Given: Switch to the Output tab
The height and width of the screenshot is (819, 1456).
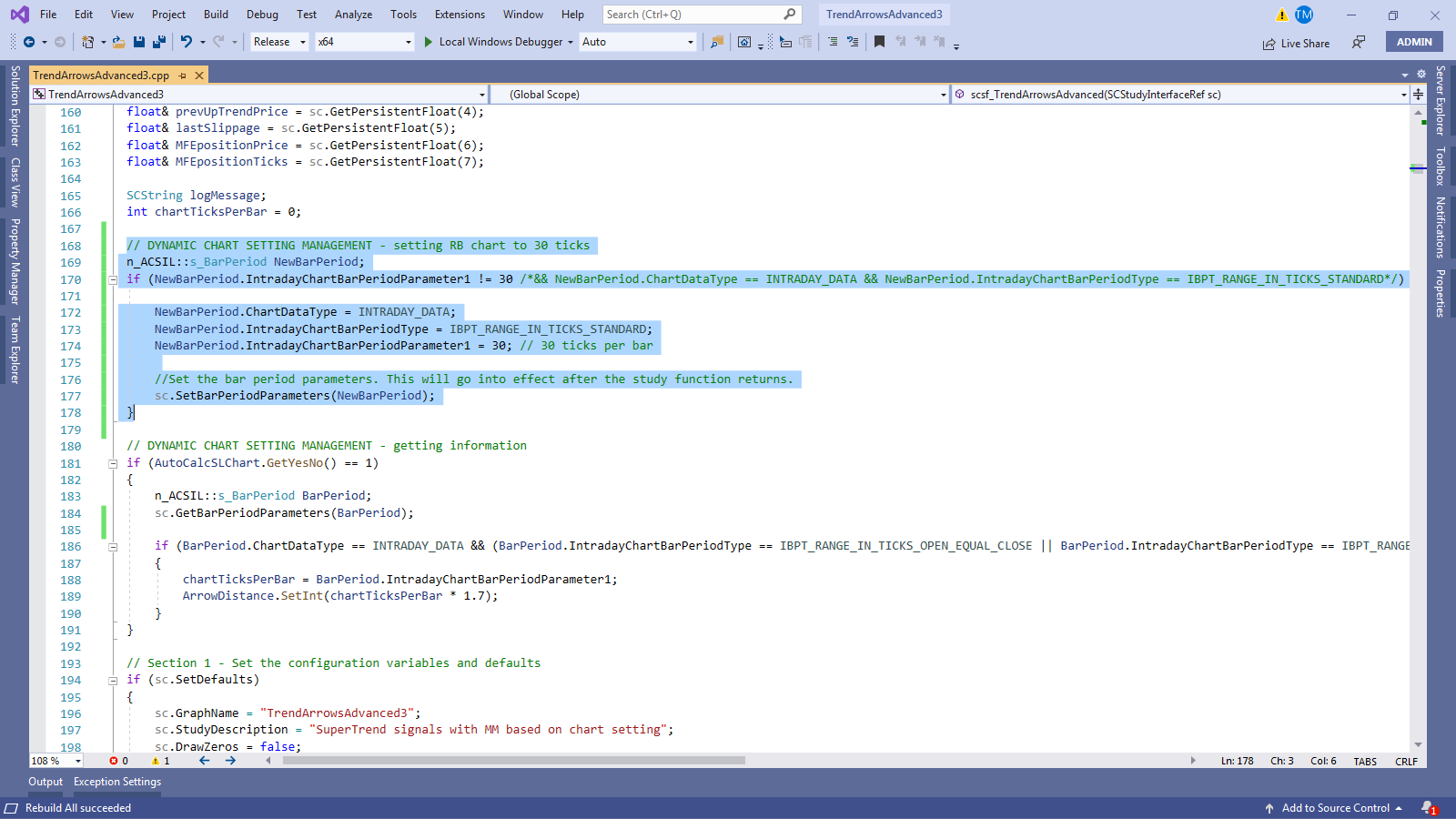Looking at the screenshot, I should coord(45,782).
